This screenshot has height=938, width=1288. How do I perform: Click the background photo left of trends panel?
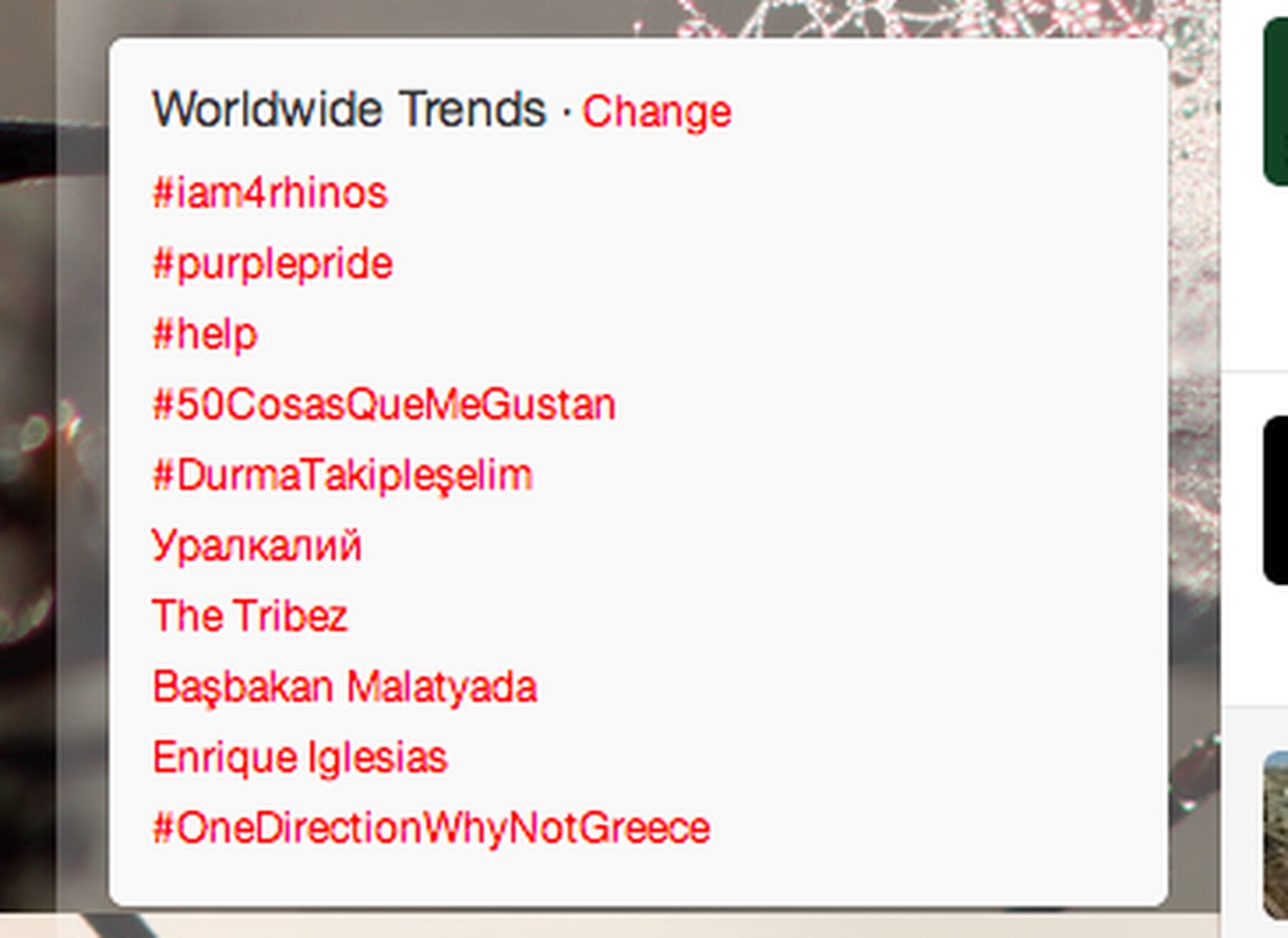(x=54, y=465)
